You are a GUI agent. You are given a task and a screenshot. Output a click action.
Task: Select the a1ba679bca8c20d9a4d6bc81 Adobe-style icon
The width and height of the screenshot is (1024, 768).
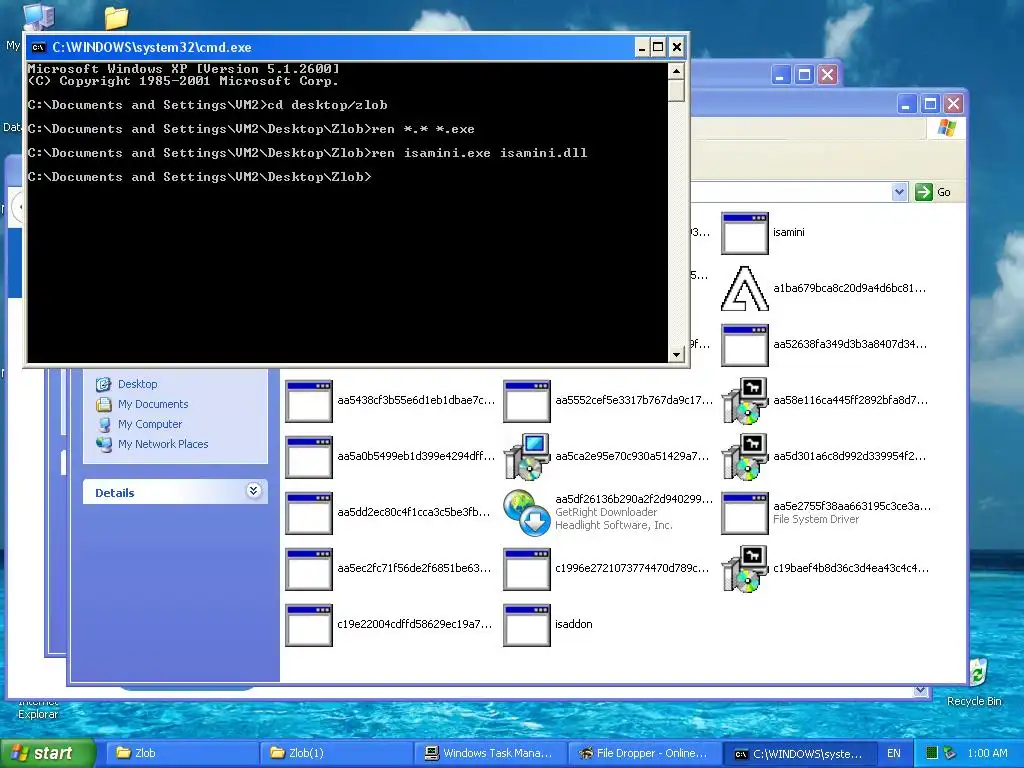point(744,289)
